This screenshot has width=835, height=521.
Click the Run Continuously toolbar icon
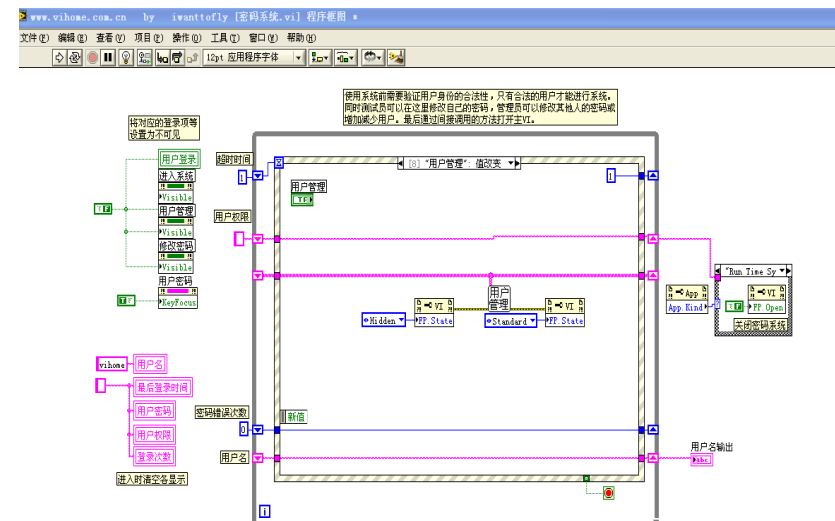[x=75, y=58]
